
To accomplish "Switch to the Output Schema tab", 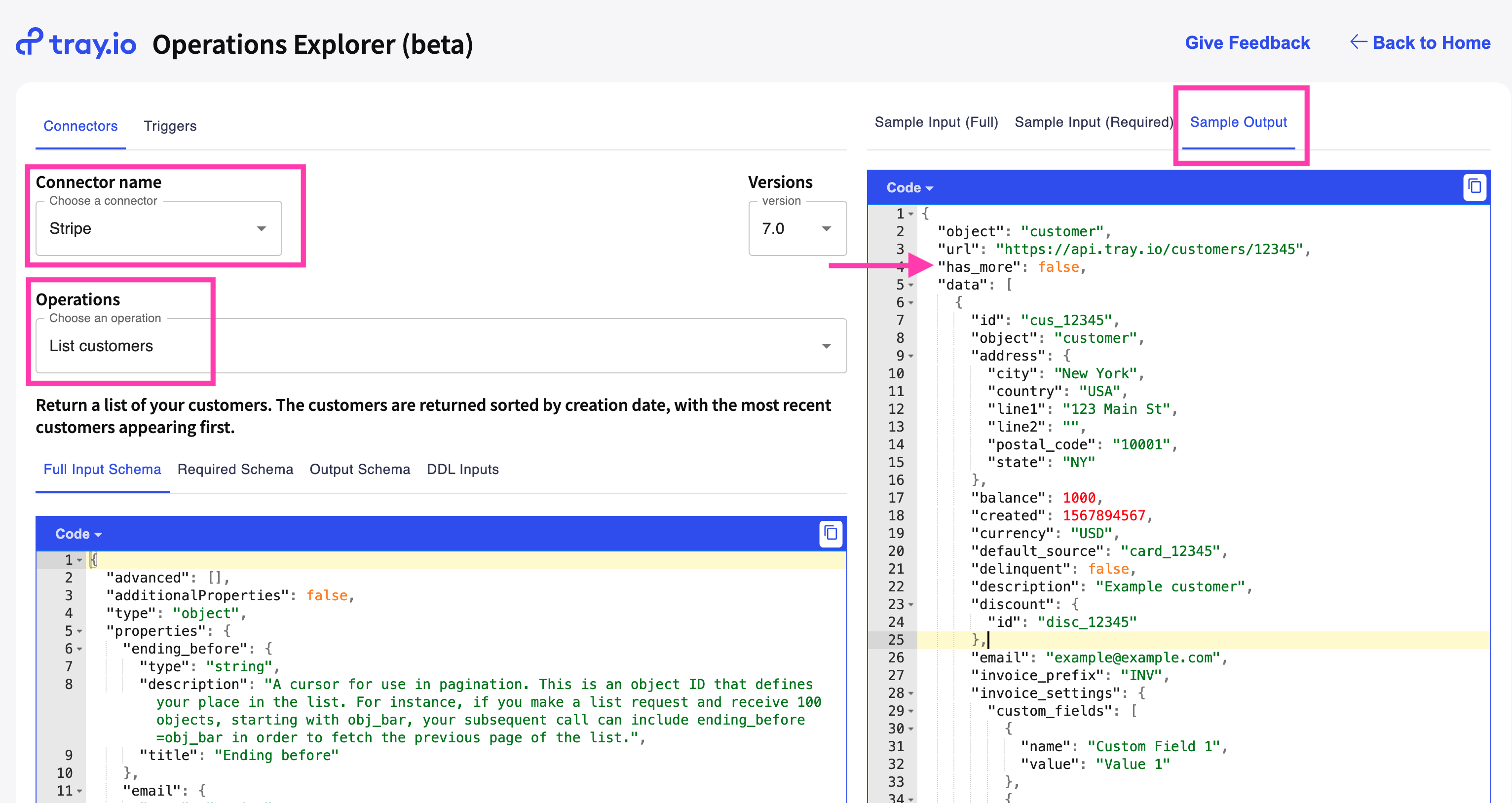I will pos(359,469).
